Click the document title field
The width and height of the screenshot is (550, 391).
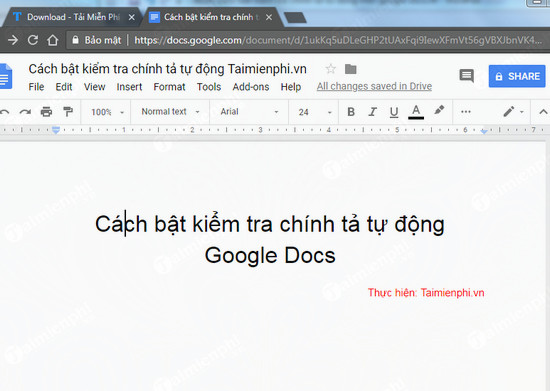(x=168, y=69)
